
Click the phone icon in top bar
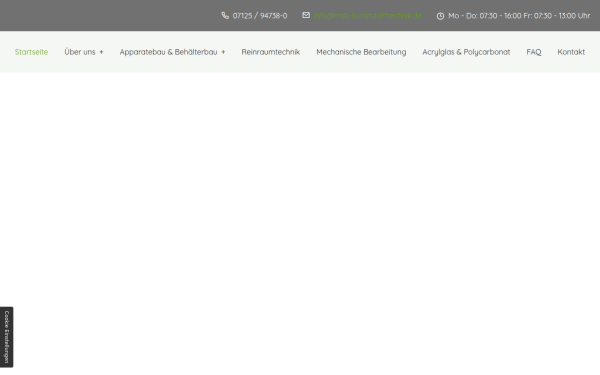coord(225,16)
